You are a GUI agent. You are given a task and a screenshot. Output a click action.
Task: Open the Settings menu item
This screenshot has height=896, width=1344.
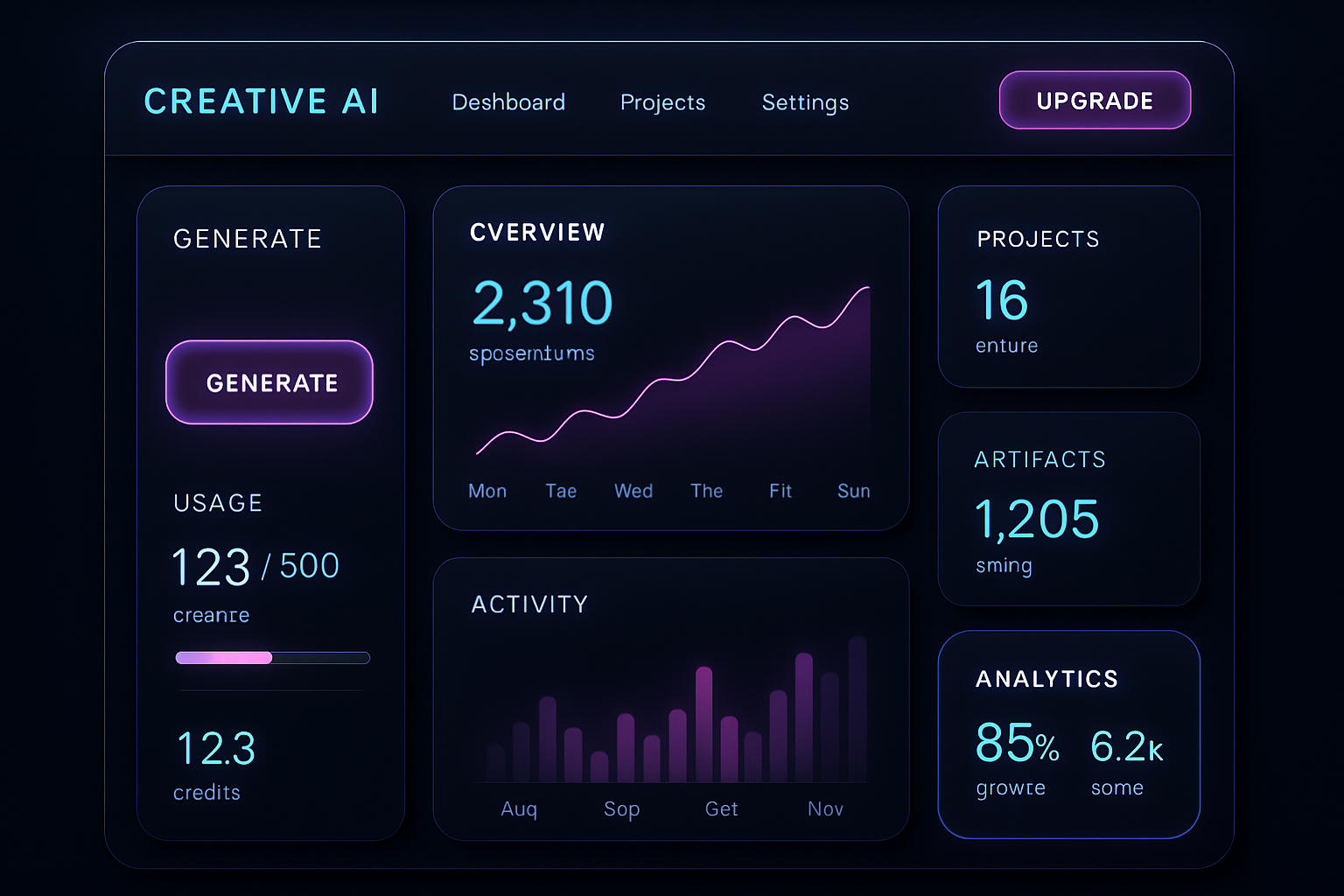pyautogui.click(x=805, y=102)
